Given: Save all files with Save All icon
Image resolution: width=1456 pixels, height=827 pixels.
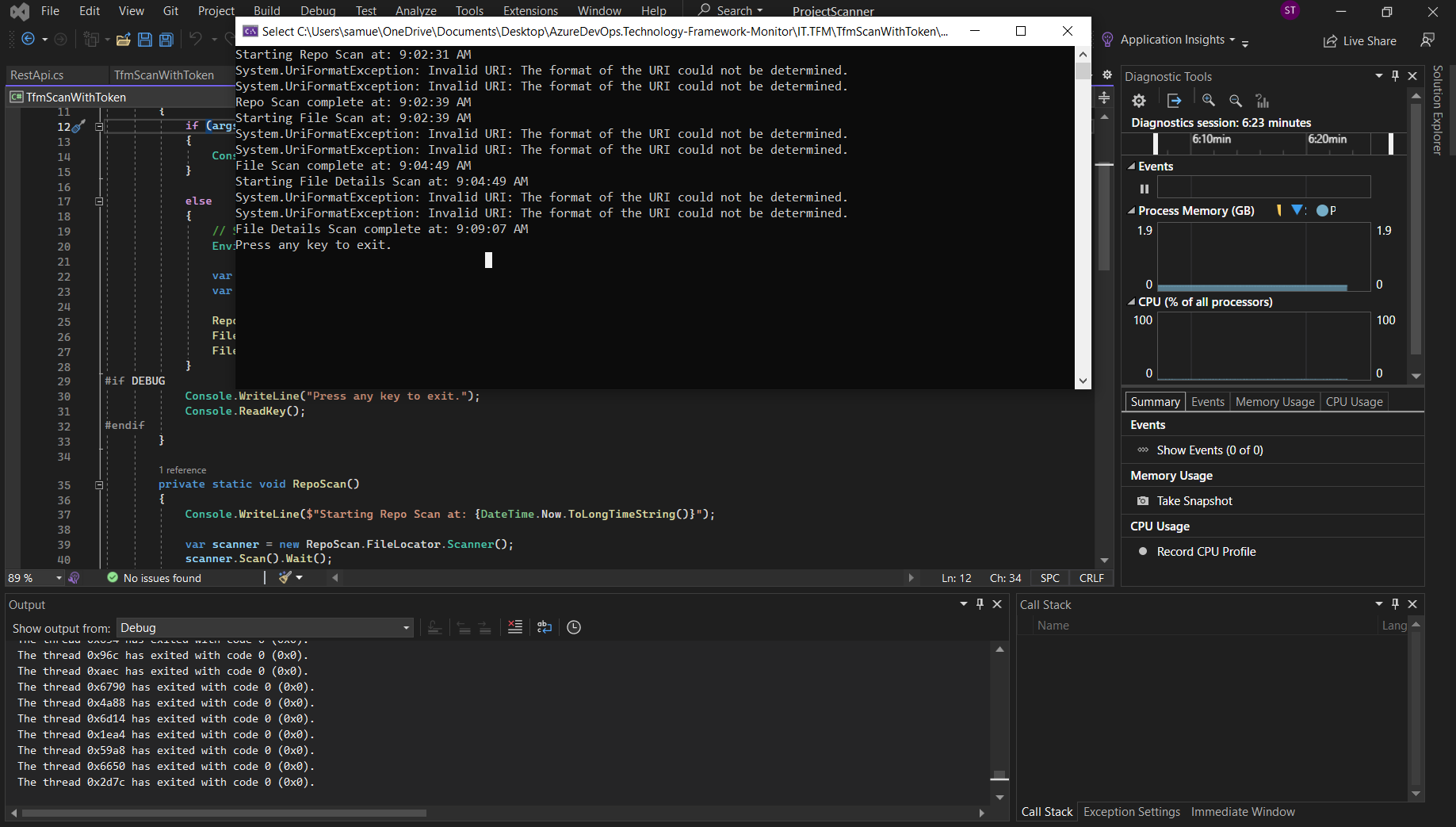Looking at the screenshot, I should tap(166, 40).
